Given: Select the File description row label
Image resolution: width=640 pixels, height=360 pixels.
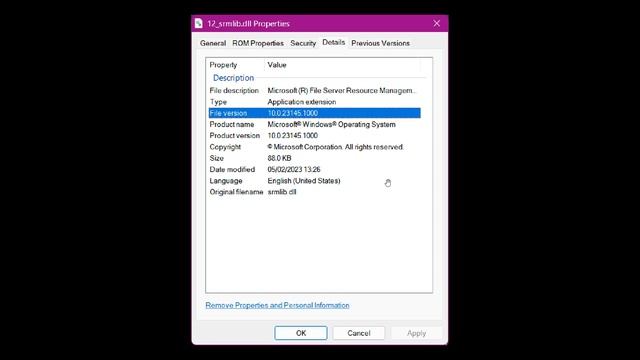Looking at the screenshot, I should [x=234, y=91].
